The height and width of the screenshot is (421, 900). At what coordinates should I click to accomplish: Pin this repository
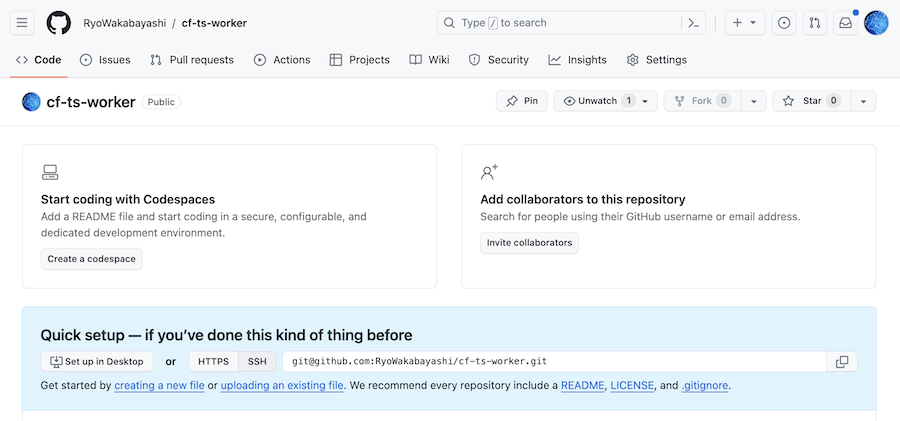click(x=522, y=101)
